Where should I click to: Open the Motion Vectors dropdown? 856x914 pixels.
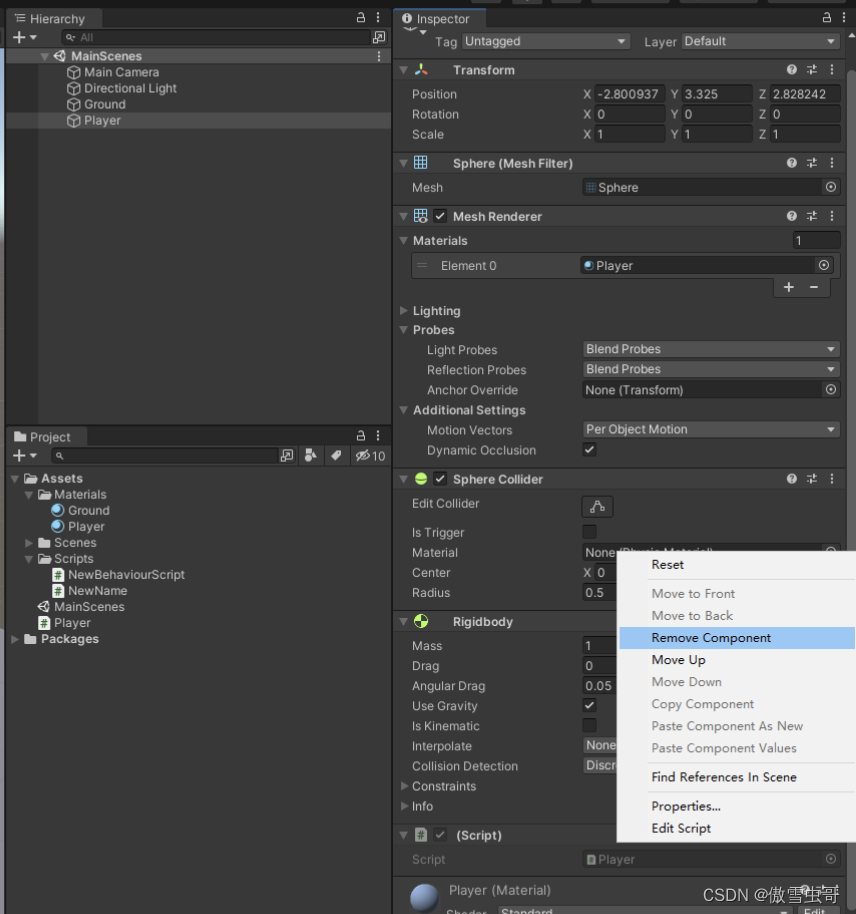pyautogui.click(x=711, y=430)
